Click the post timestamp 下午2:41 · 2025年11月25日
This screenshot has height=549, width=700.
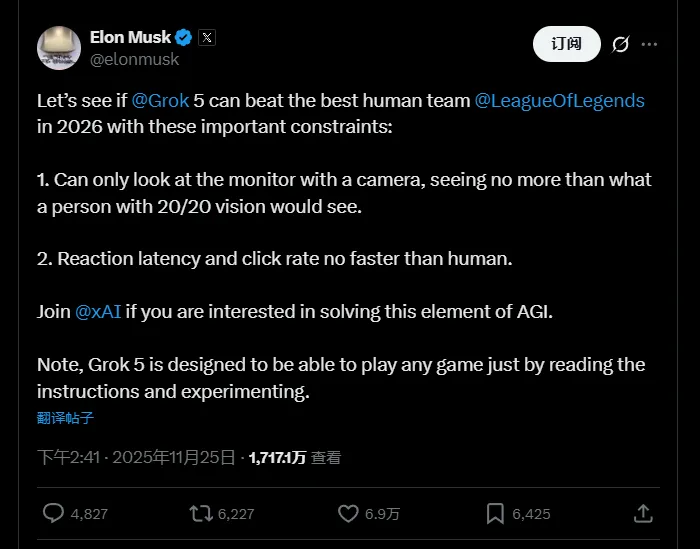tap(136, 458)
